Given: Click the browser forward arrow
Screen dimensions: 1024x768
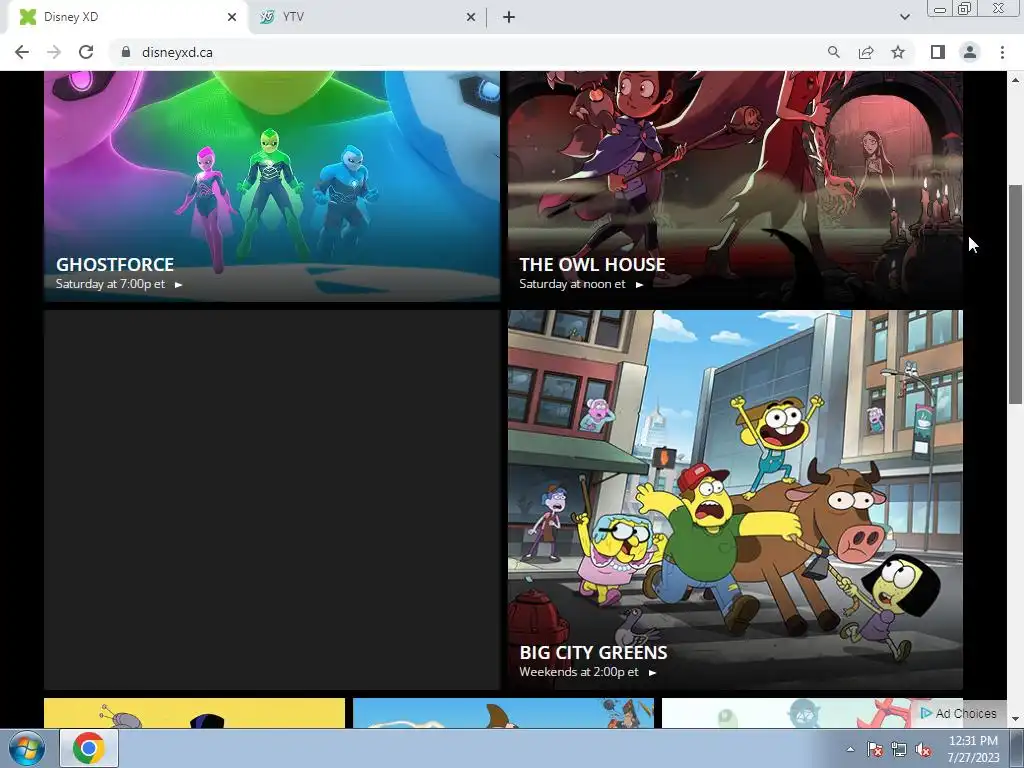Looking at the screenshot, I should (54, 52).
